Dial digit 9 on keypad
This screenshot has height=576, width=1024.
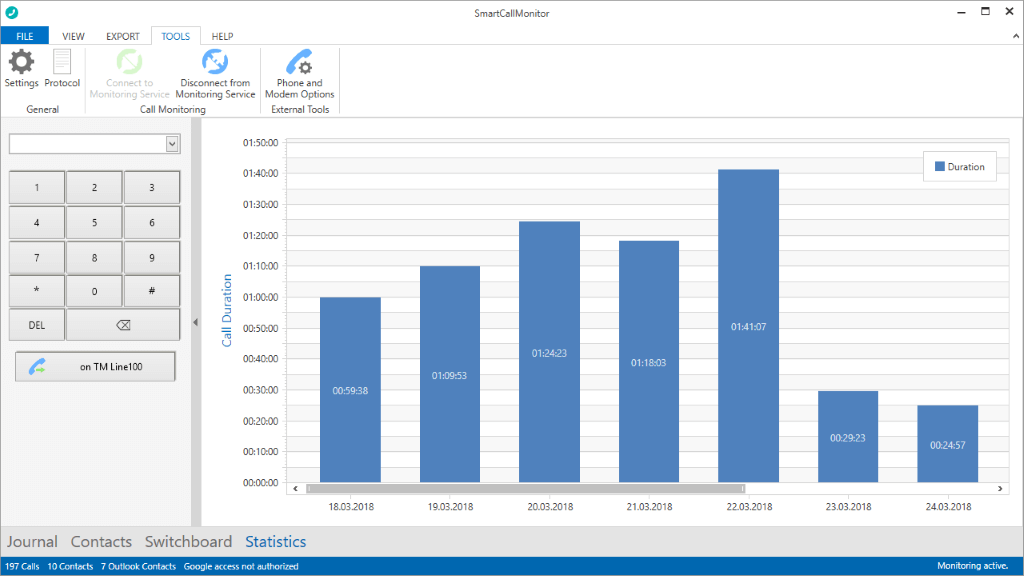pos(152,257)
